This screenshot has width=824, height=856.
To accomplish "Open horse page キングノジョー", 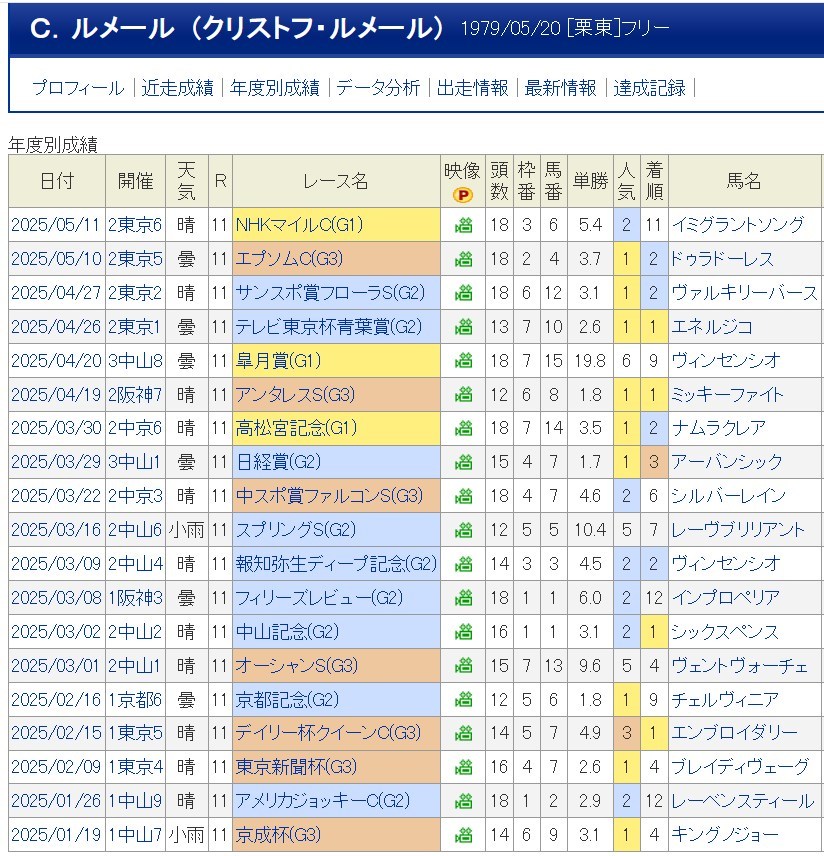I will [725, 835].
